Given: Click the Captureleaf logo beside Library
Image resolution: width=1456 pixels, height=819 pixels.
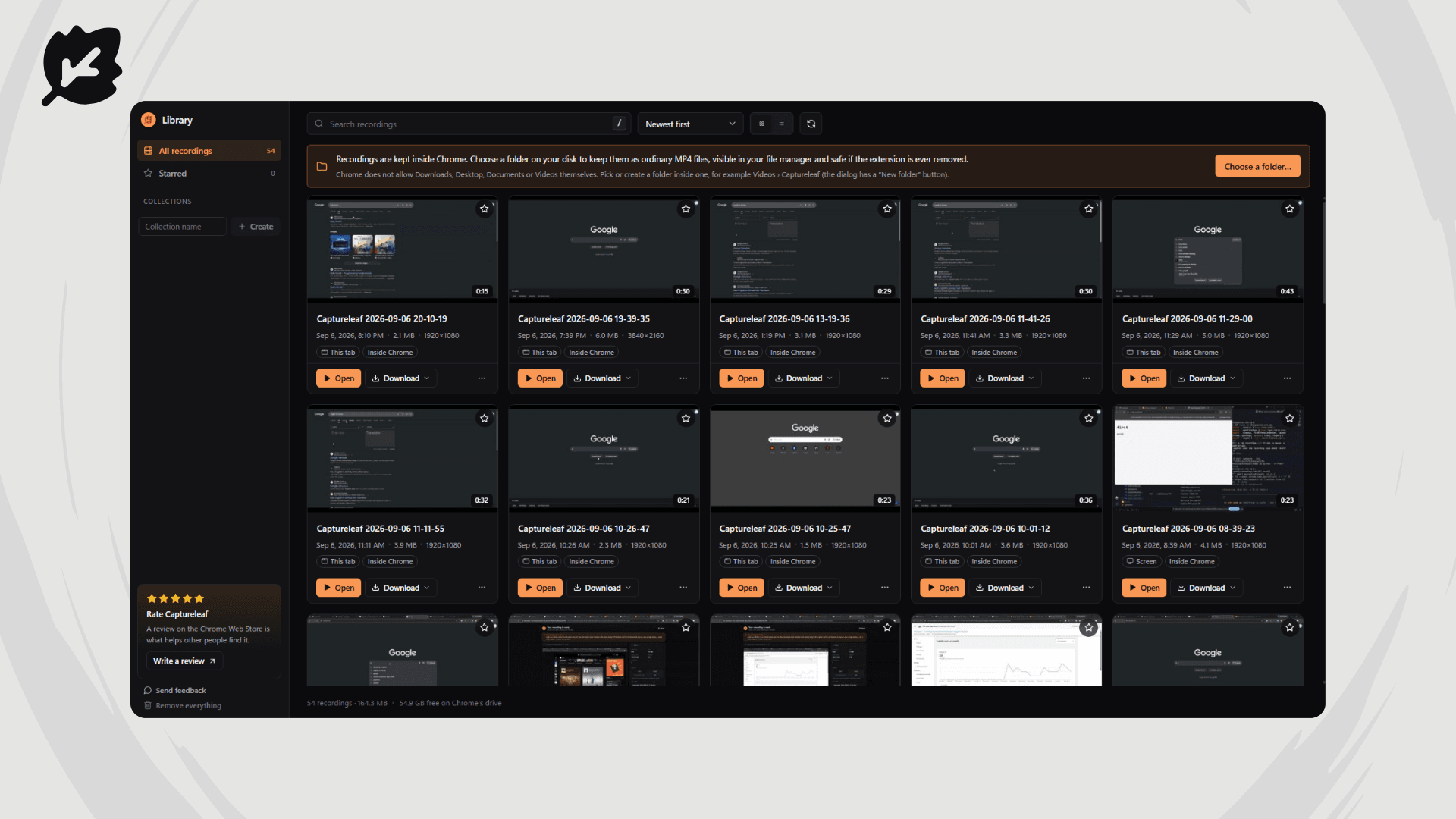Looking at the screenshot, I should [149, 120].
